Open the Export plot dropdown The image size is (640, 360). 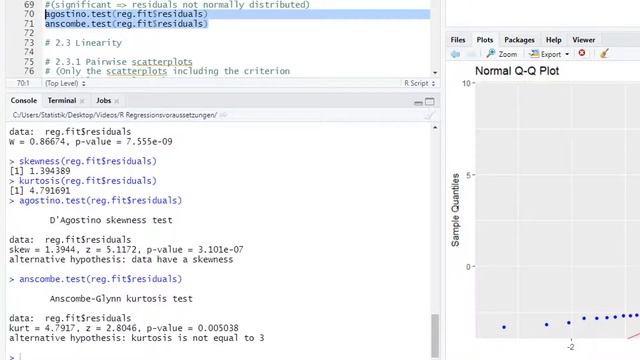(x=549, y=54)
